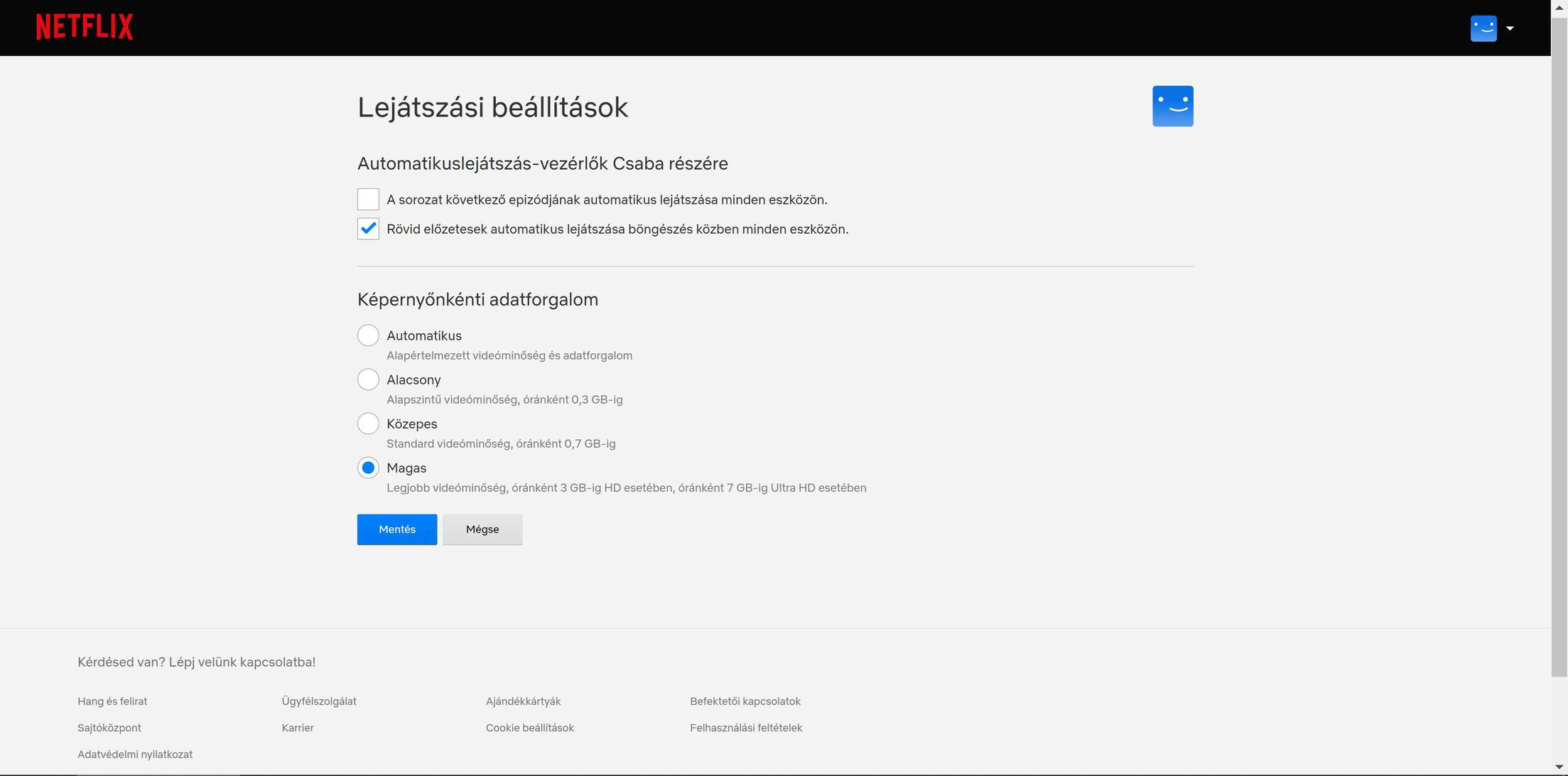Enable autoplay next episode checkbox
Screen dimensions: 1568x776
(368, 200)
